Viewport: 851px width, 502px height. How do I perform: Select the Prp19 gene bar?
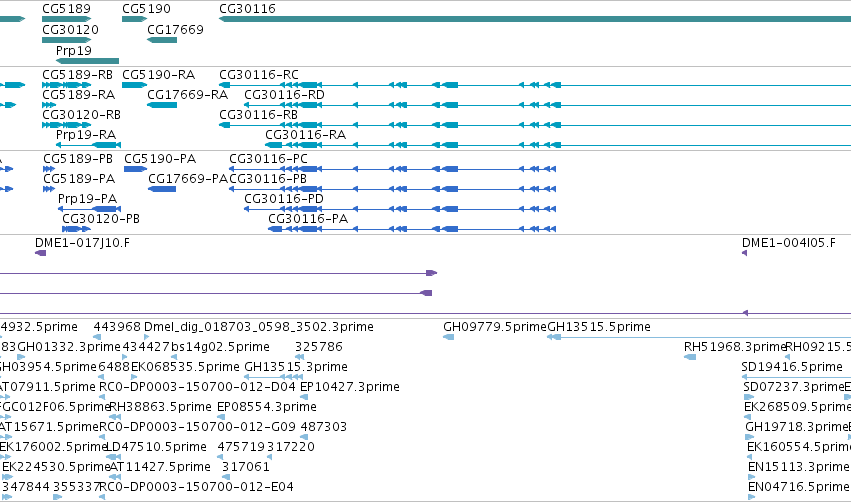(x=87, y=61)
